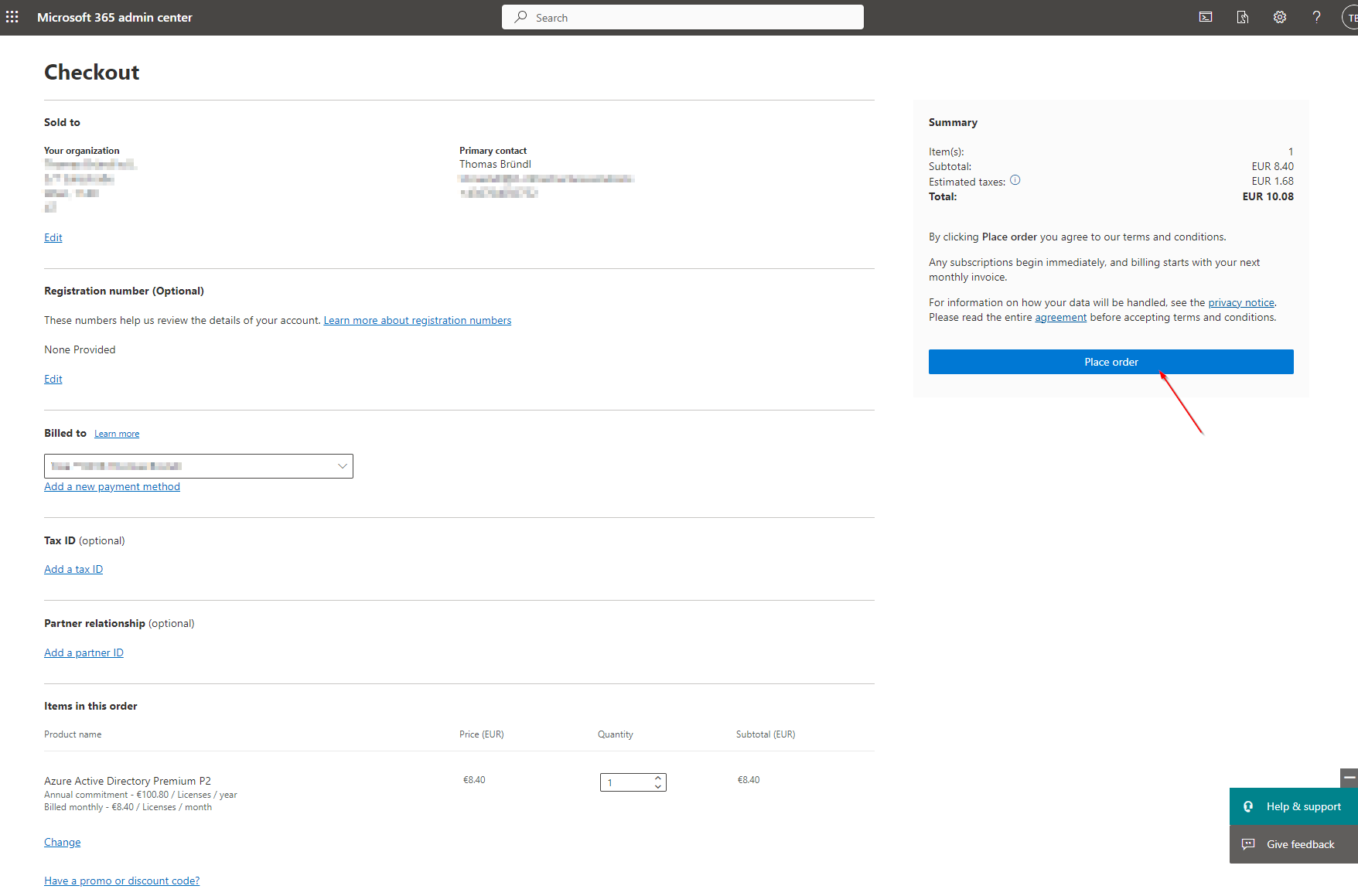Open the privacy notice link

click(x=1241, y=302)
